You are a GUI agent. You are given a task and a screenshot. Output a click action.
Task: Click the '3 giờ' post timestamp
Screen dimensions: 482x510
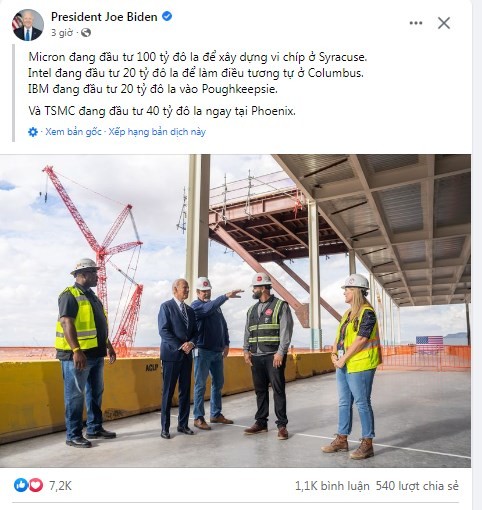[x=62, y=33]
